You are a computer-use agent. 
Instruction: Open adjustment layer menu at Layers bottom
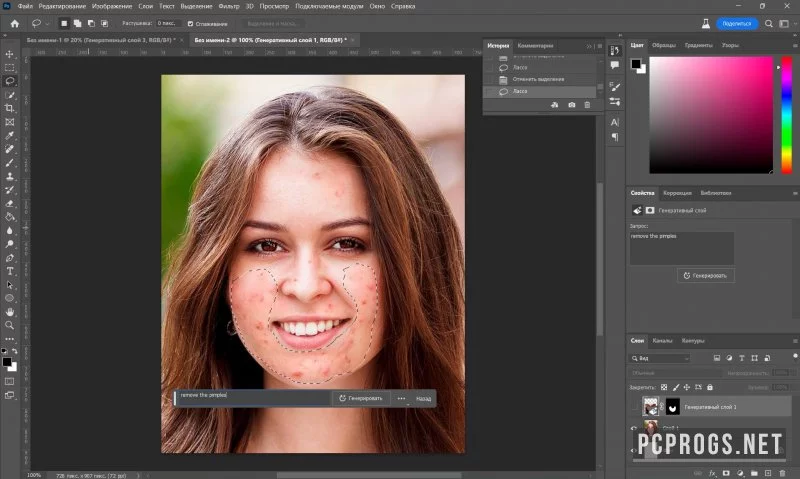click(x=740, y=473)
